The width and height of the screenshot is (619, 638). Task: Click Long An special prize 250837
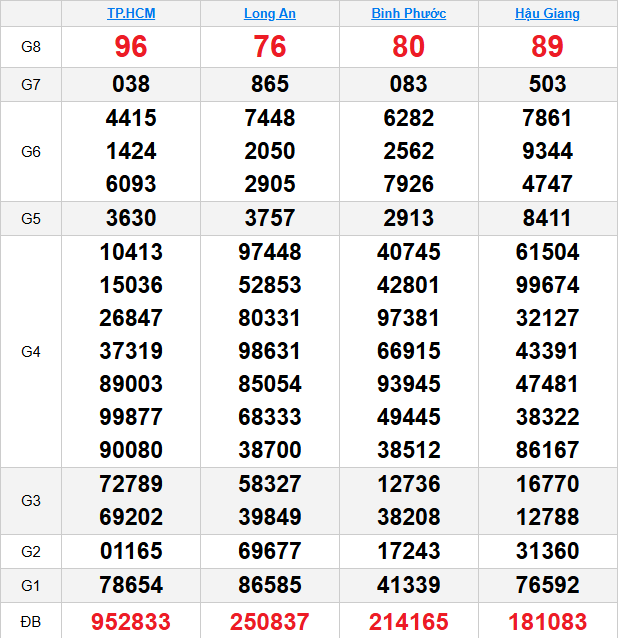(270, 622)
